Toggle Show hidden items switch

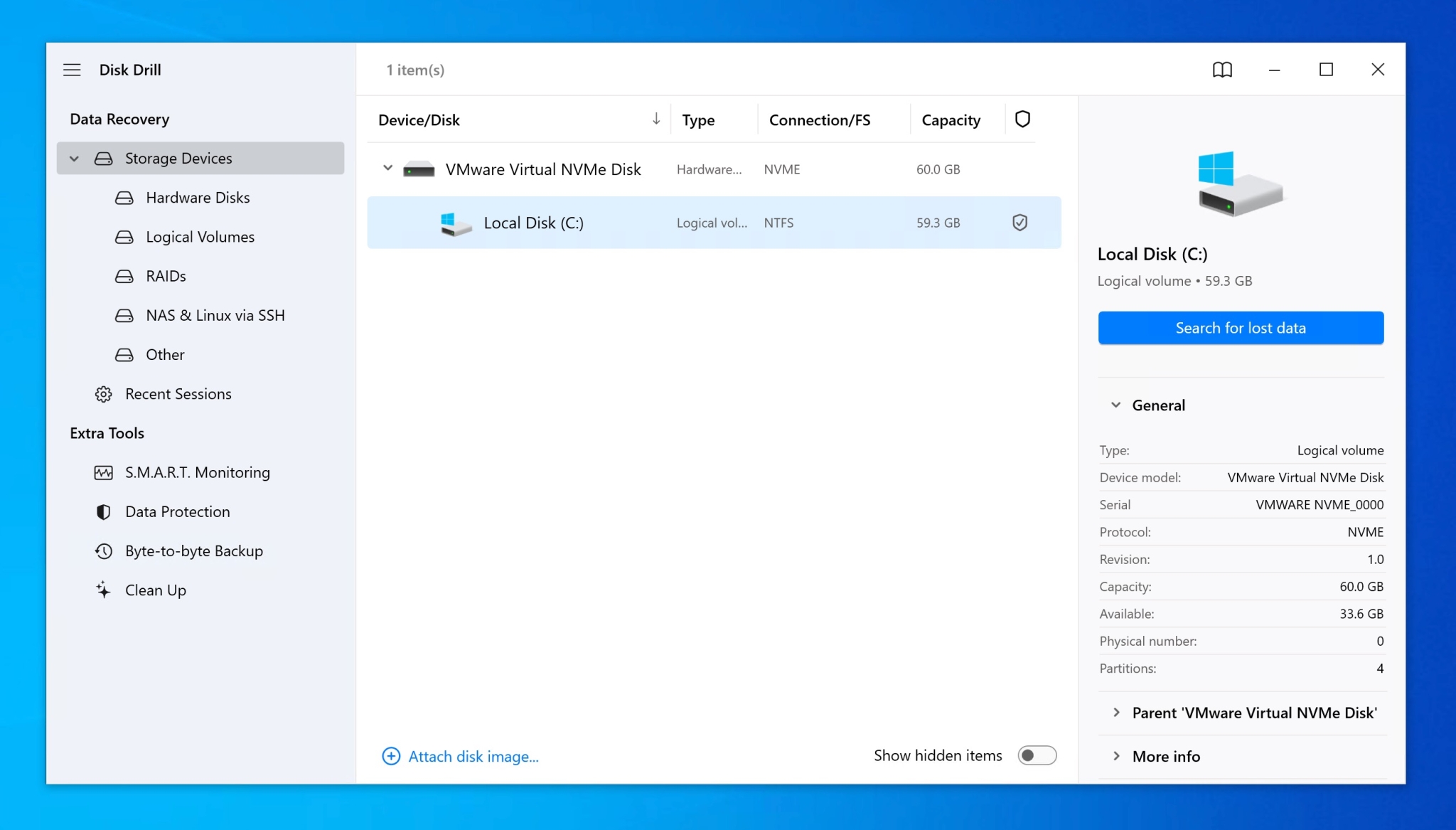(x=1037, y=755)
